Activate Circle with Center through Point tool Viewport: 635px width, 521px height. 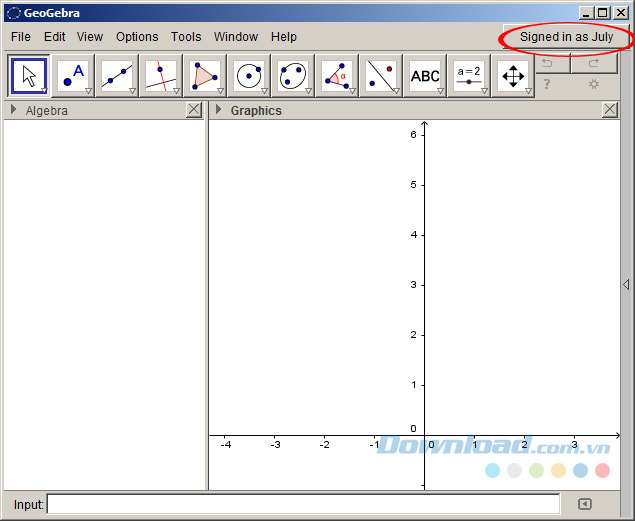pyautogui.click(x=249, y=76)
